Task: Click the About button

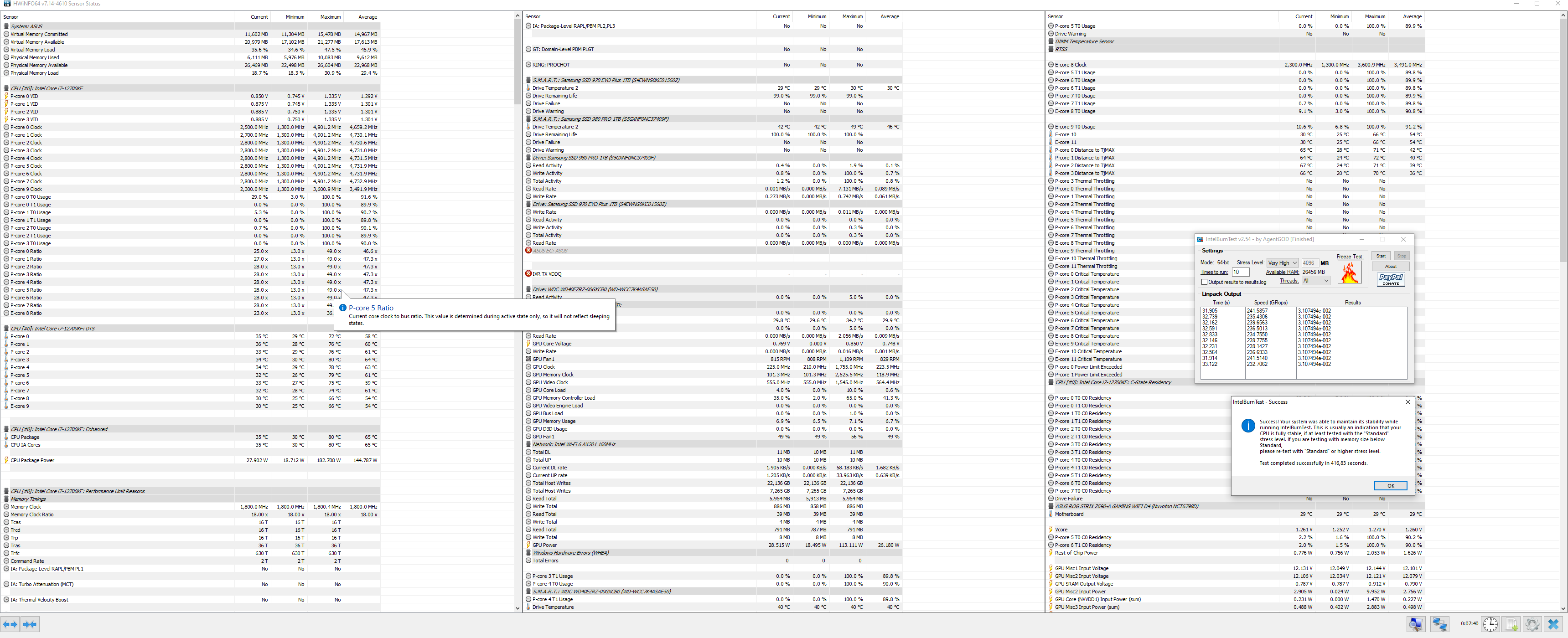Action: (1391, 267)
